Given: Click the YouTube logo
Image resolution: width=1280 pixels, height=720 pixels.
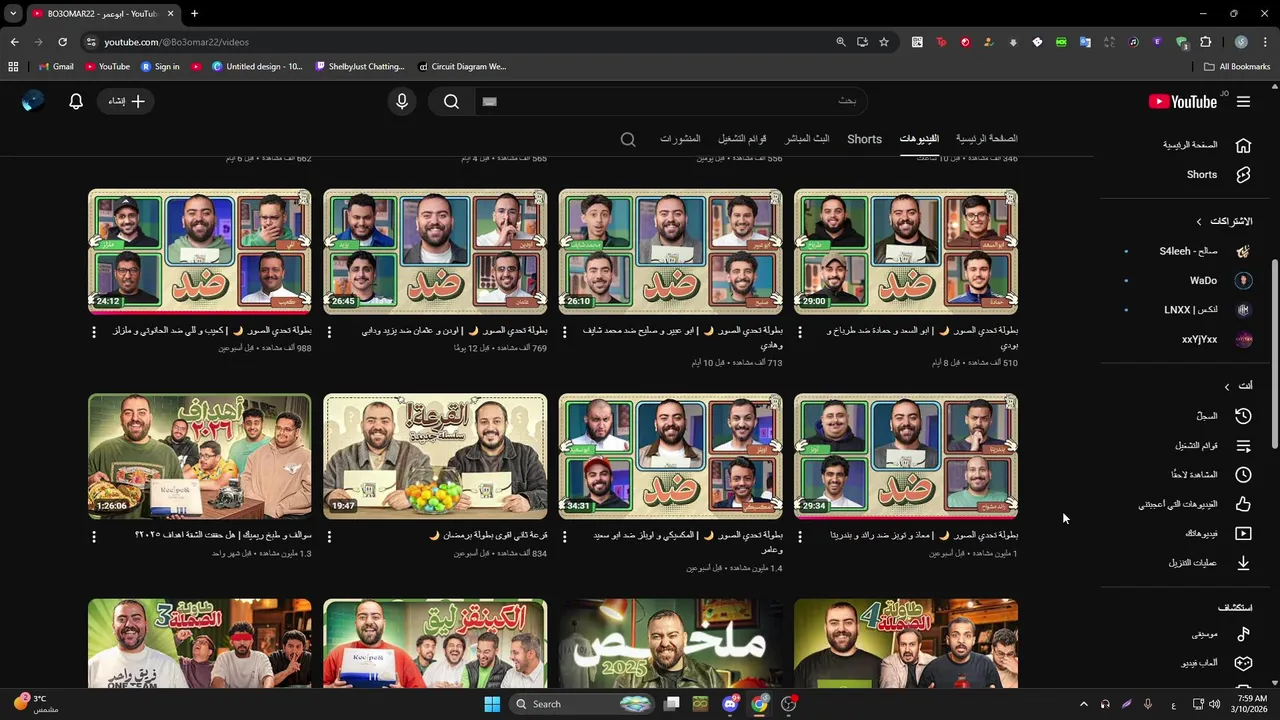Looking at the screenshot, I should tap(1183, 101).
